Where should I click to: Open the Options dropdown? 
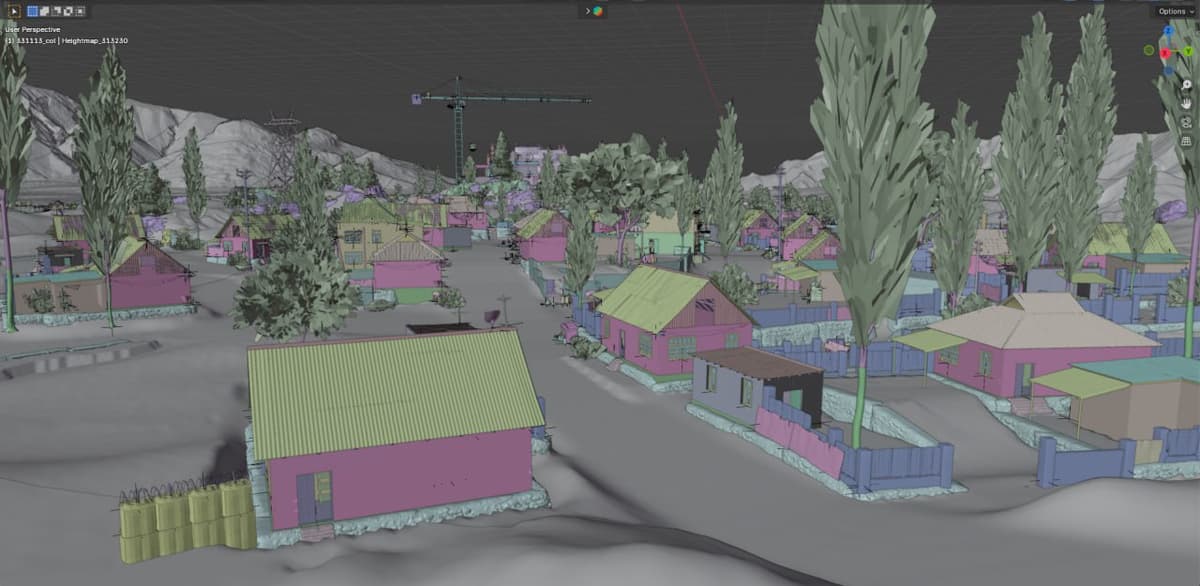[x=1174, y=11]
